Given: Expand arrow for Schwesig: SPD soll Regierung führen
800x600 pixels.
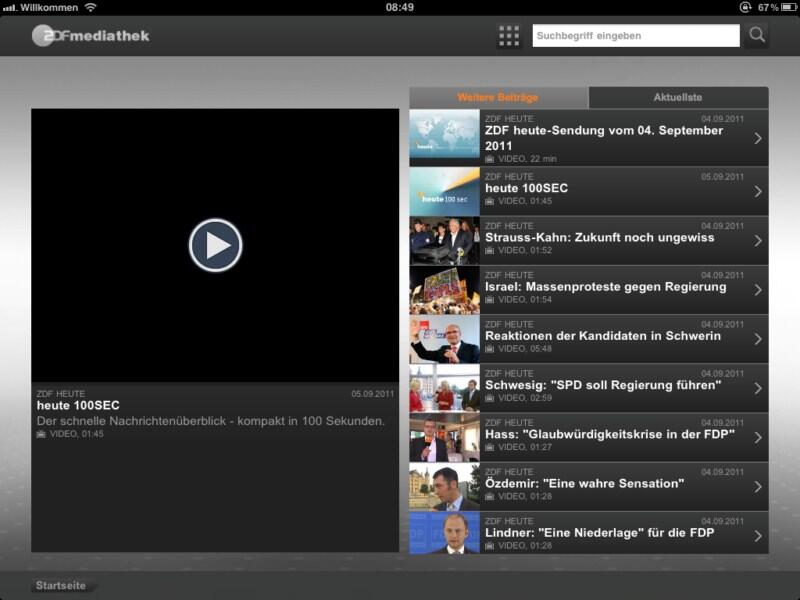Looking at the screenshot, I should tap(758, 388).
